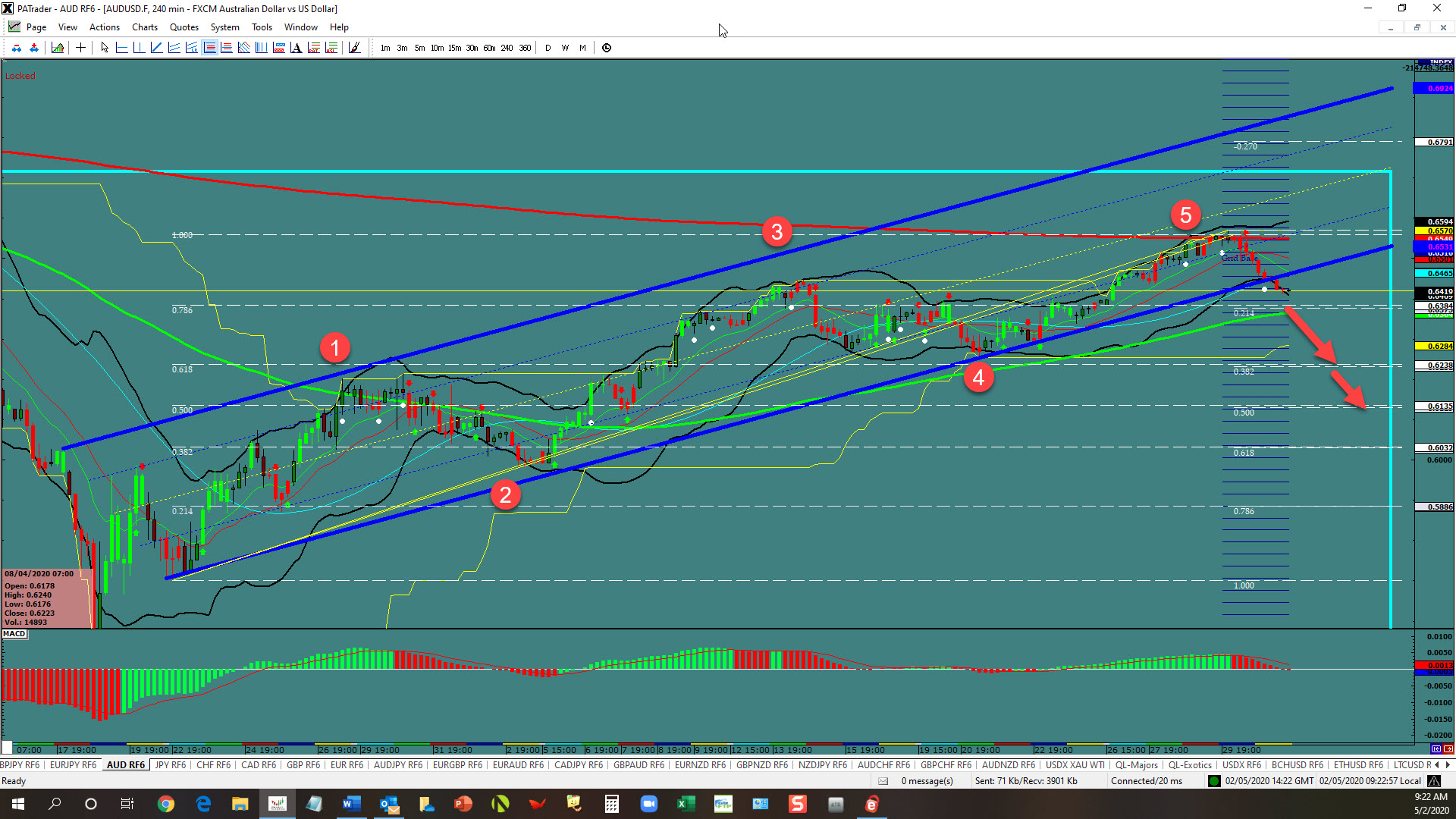This screenshot has height=819, width=1456.
Task: Click the 0.6419 current price label
Action: click(1434, 291)
